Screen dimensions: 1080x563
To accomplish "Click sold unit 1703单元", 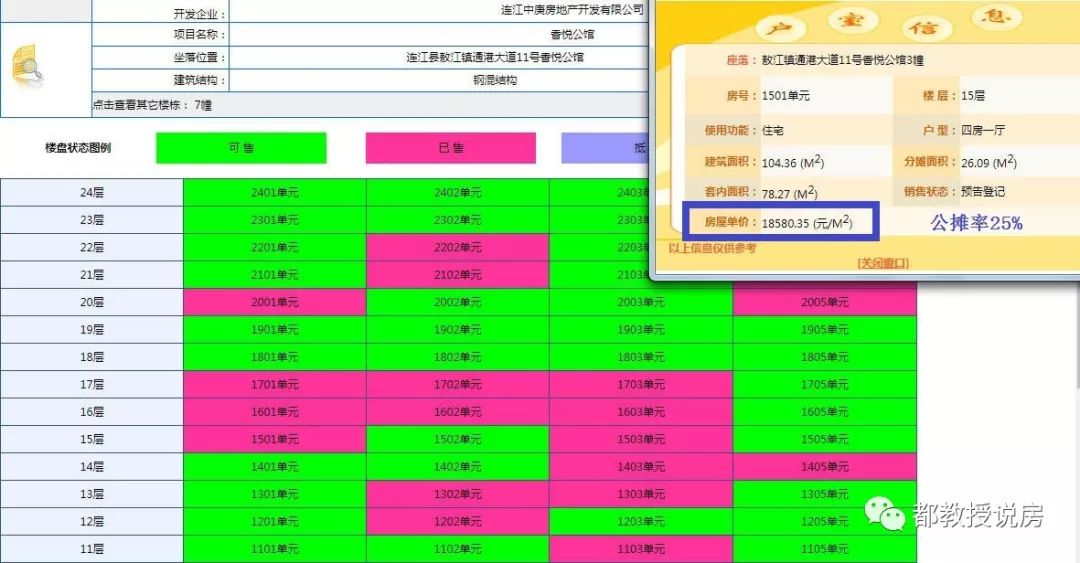I will click(641, 385).
